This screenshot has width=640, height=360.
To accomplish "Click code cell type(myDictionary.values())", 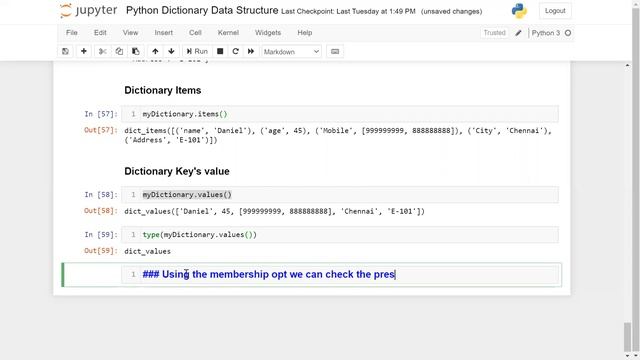I will pos(340,235).
